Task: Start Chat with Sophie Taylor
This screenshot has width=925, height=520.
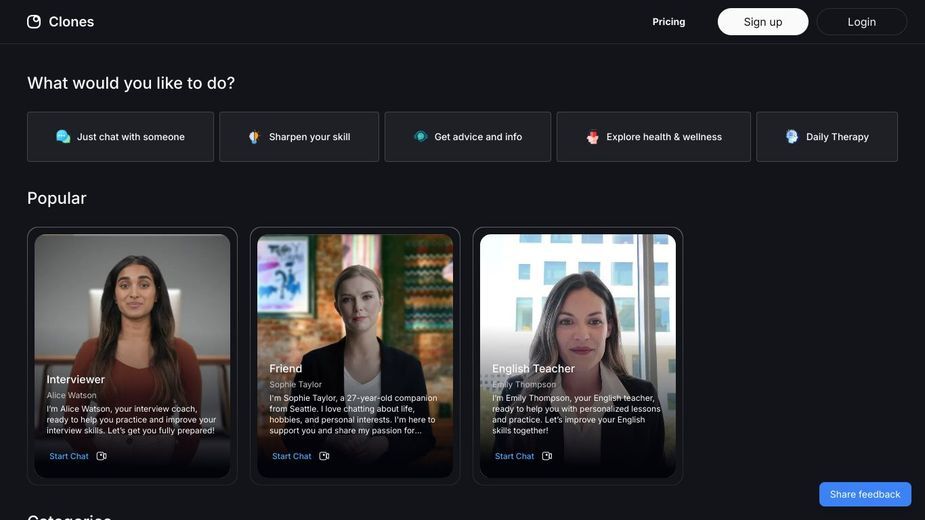Action: tap(291, 456)
